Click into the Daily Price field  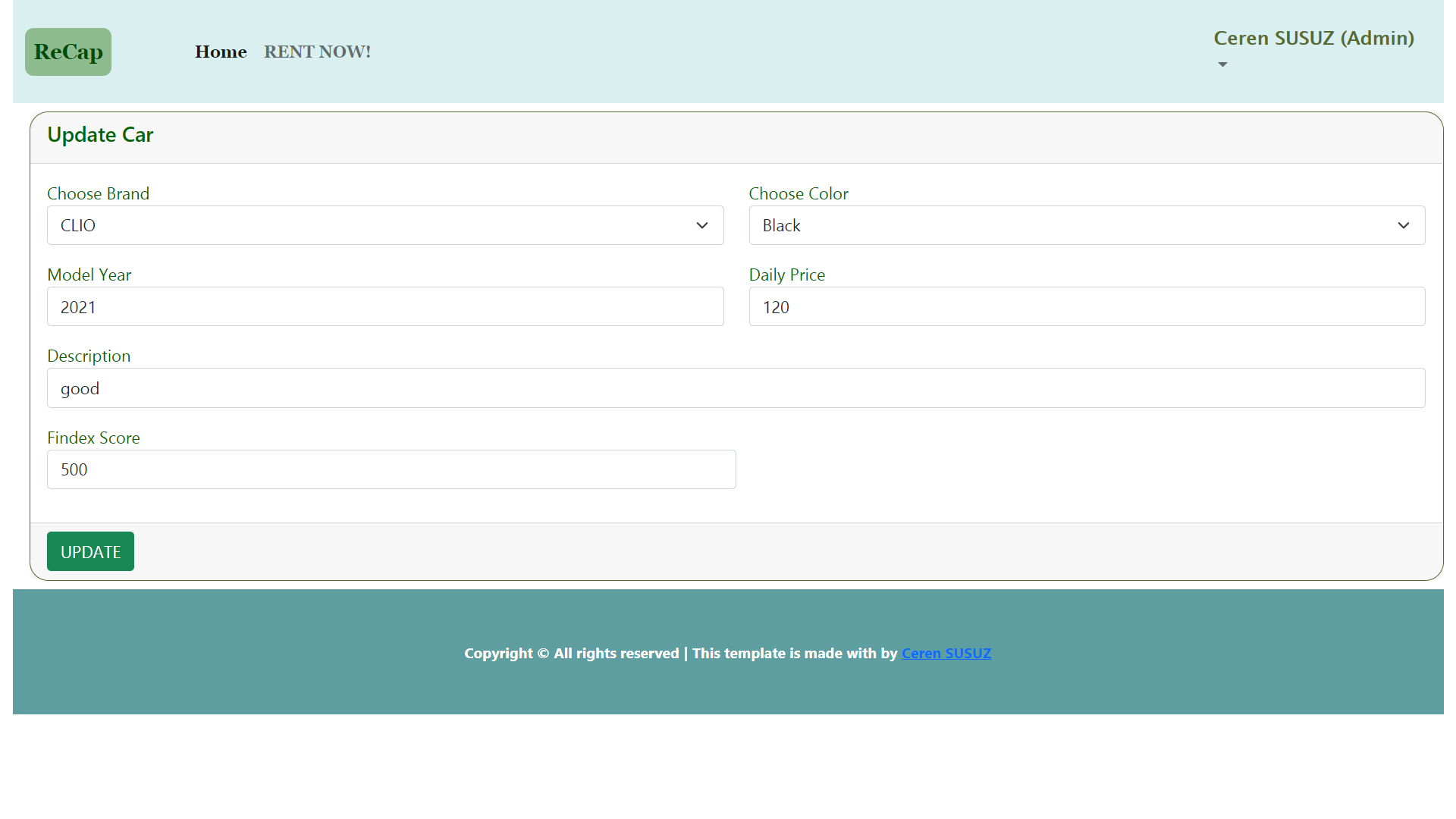pyautogui.click(x=1087, y=307)
